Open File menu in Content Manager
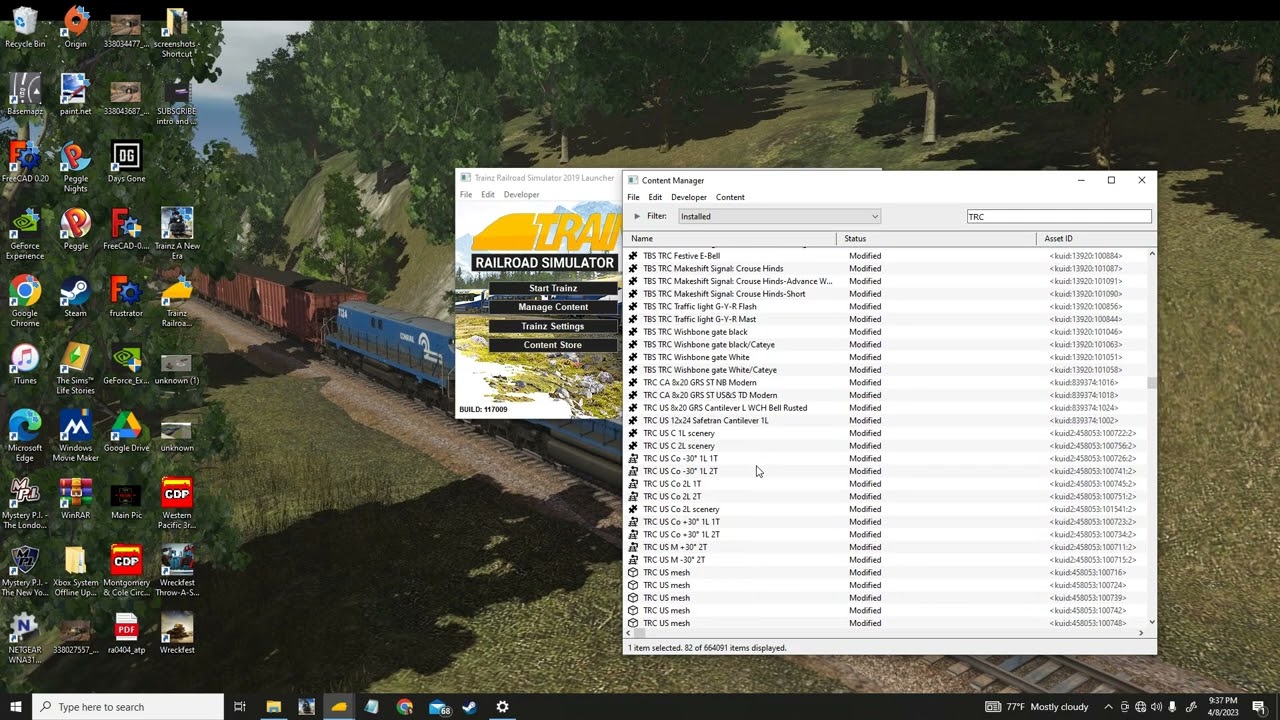This screenshot has width=1280, height=720. pyautogui.click(x=633, y=197)
